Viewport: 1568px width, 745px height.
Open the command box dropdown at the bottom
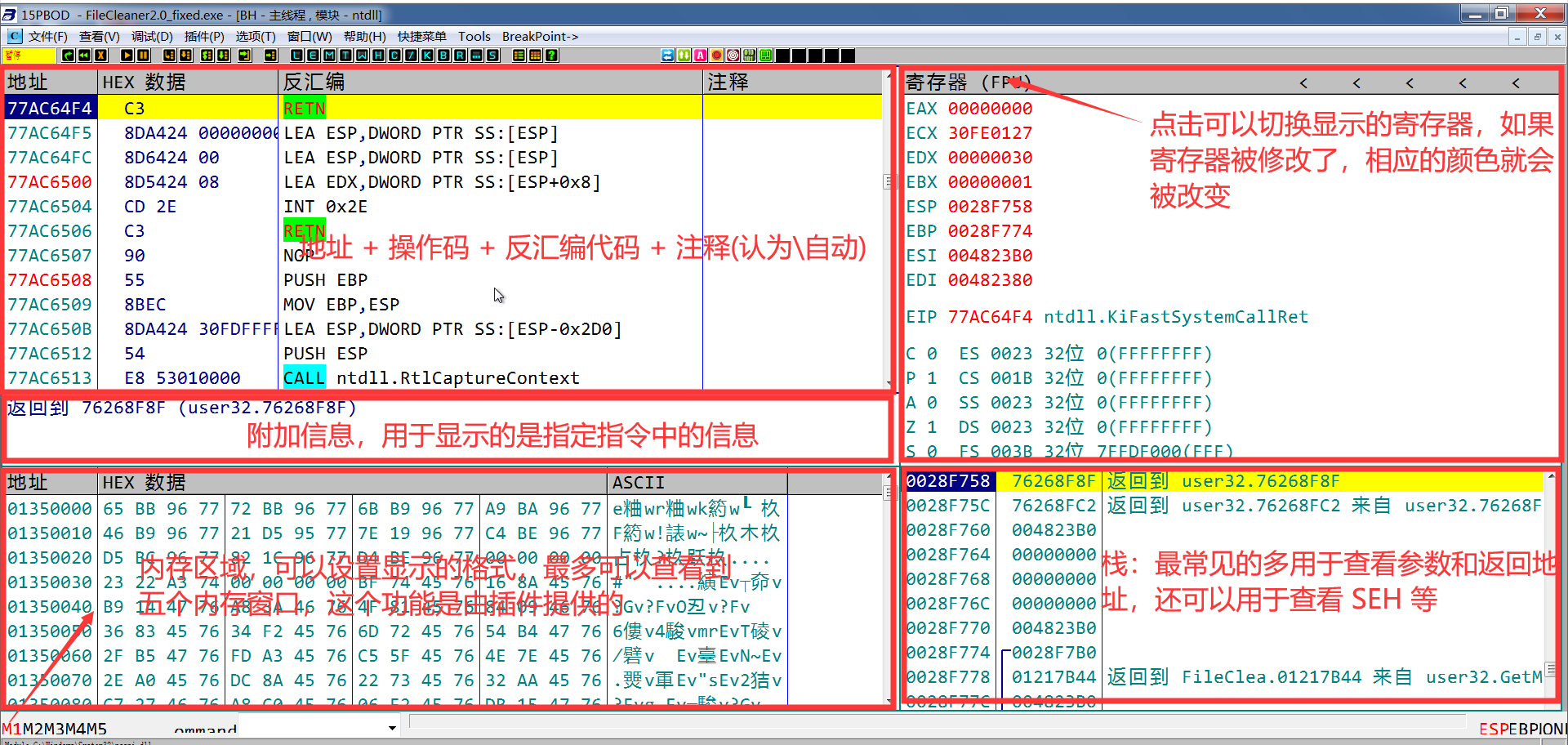coord(392,727)
